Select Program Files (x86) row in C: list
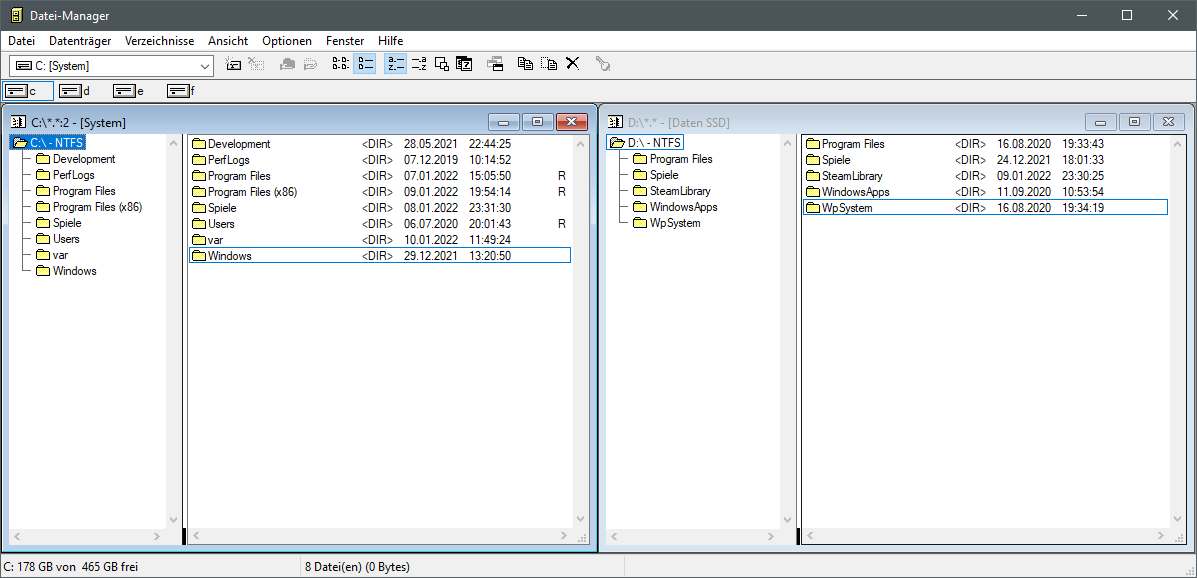Screen dimensions: 1197x578 (x=379, y=192)
